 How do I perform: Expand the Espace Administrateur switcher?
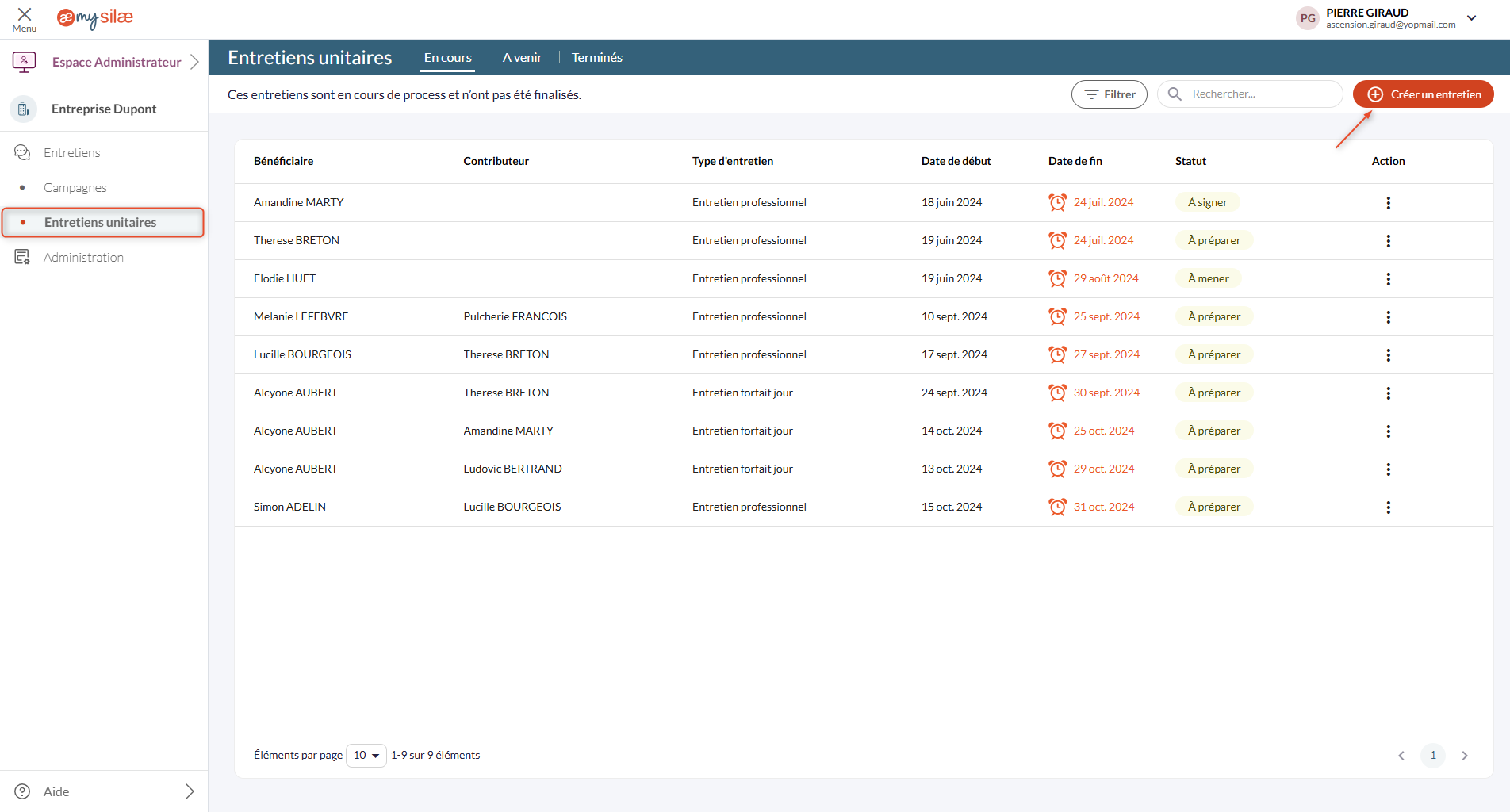click(194, 62)
